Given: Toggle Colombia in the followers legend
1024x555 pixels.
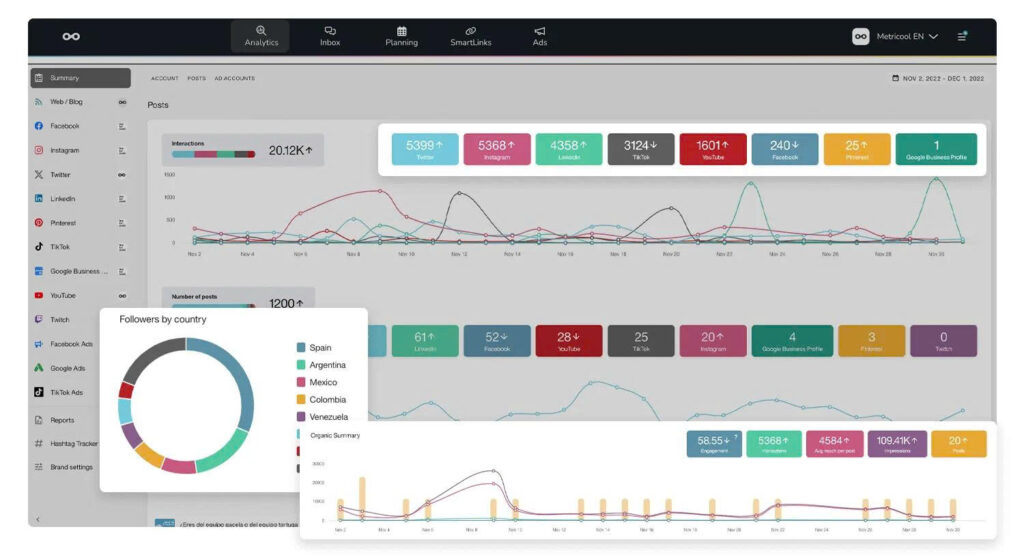Looking at the screenshot, I should (327, 400).
